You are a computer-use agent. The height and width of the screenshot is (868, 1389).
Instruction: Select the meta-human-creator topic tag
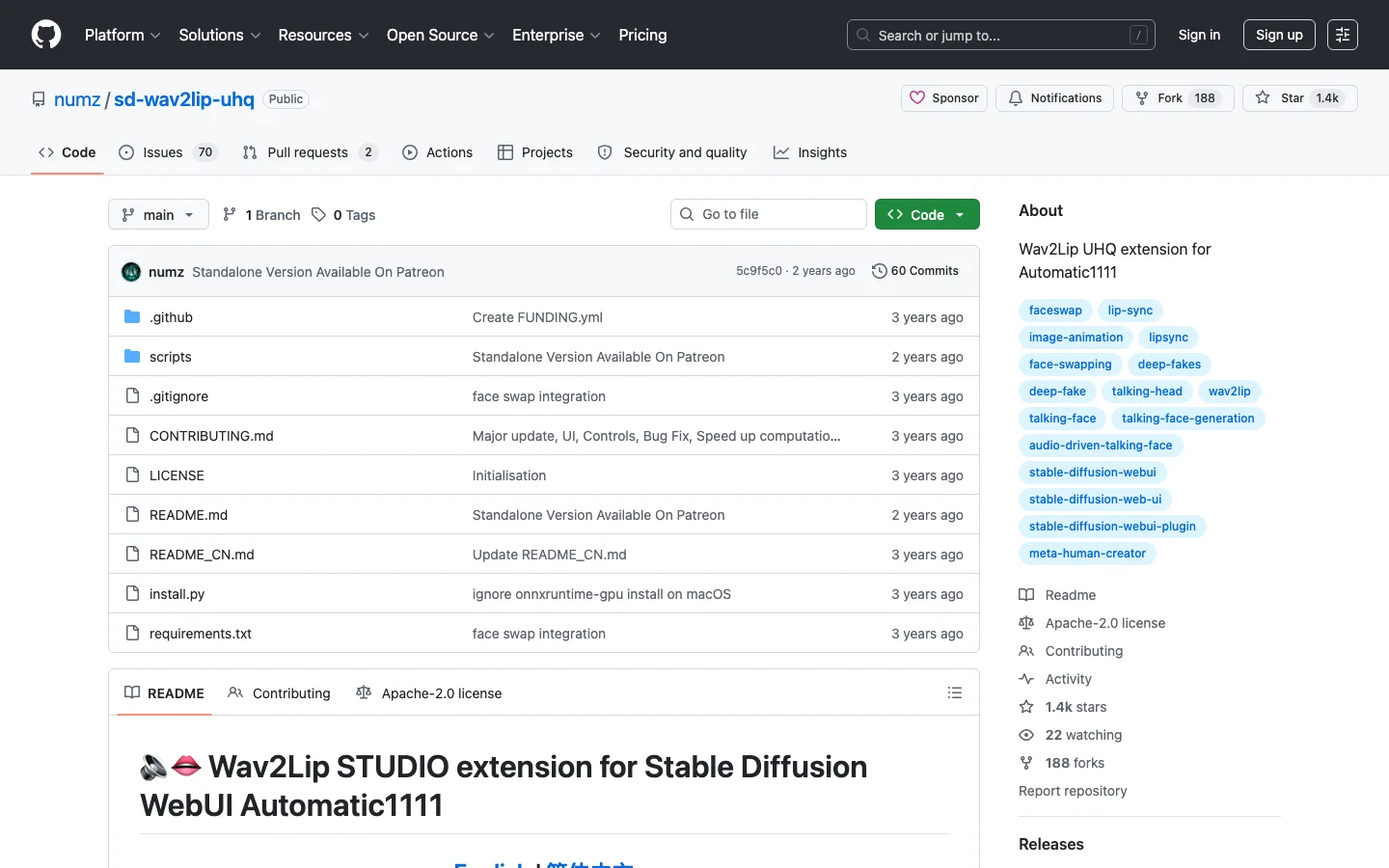coord(1087,554)
